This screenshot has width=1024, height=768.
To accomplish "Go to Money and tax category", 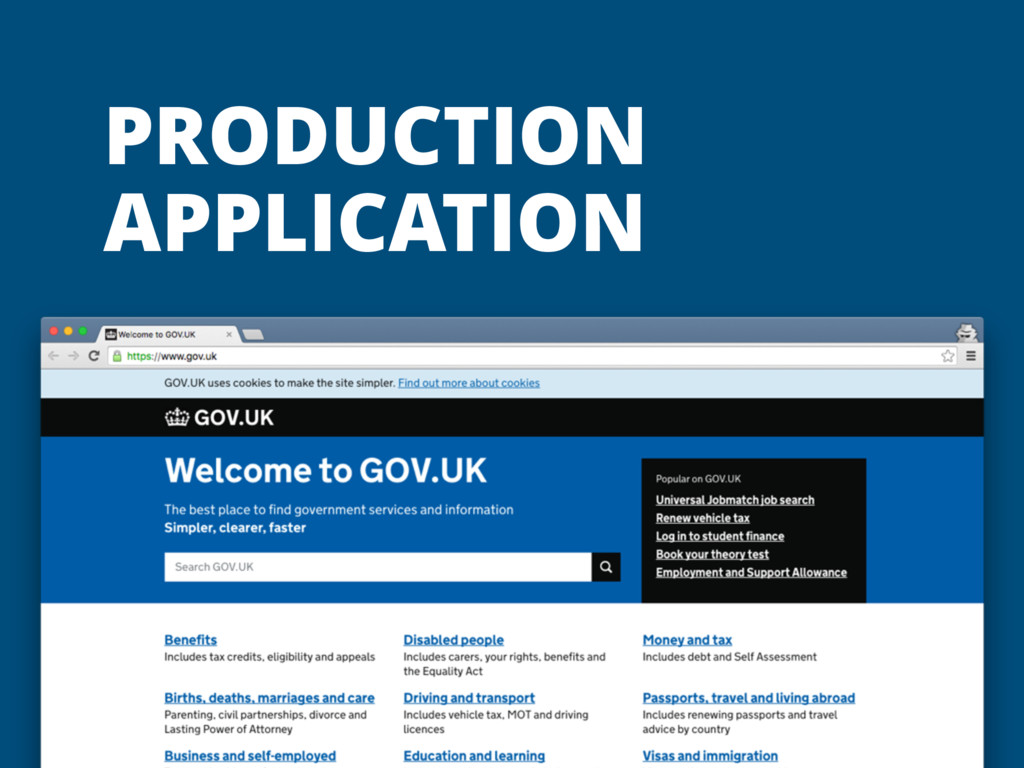I will click(687, 640).
